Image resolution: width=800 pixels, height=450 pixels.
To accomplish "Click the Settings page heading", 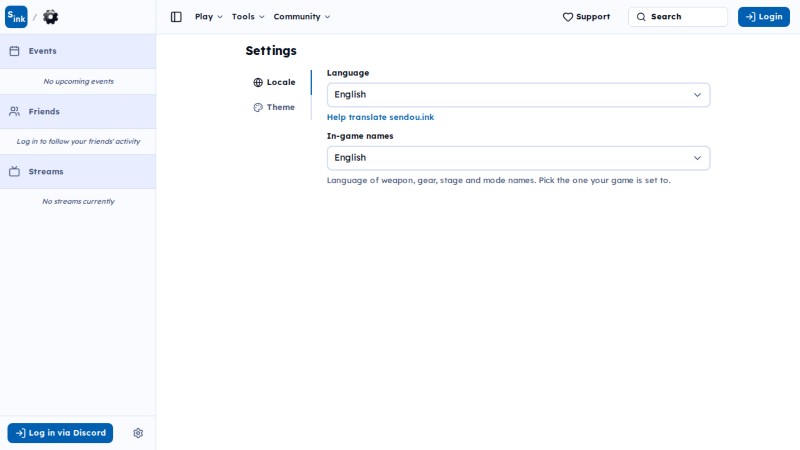I will pos(271,51).
